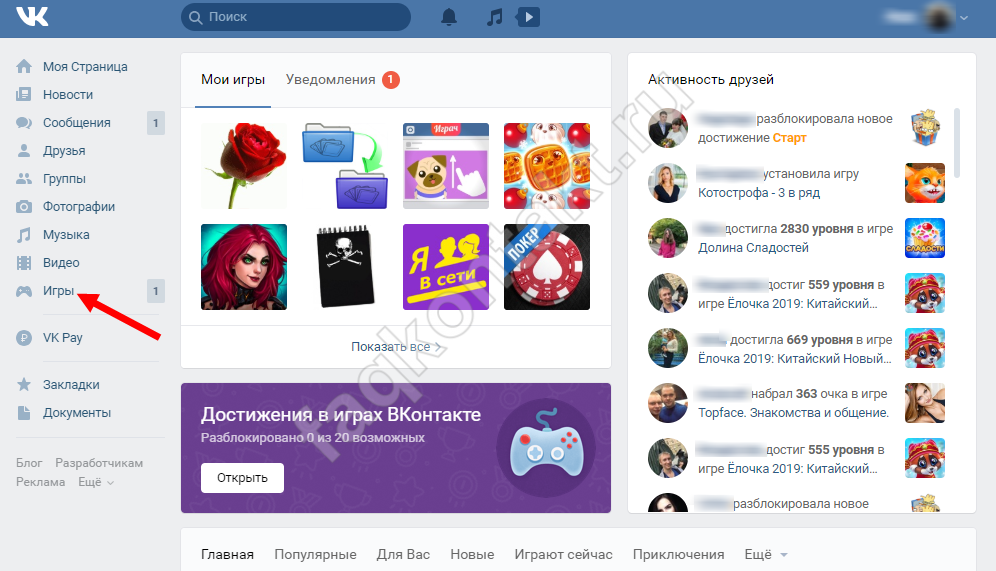The image size is (996, 571).
Task: Click the person icon beside Друзья
Action: (24, 151)
